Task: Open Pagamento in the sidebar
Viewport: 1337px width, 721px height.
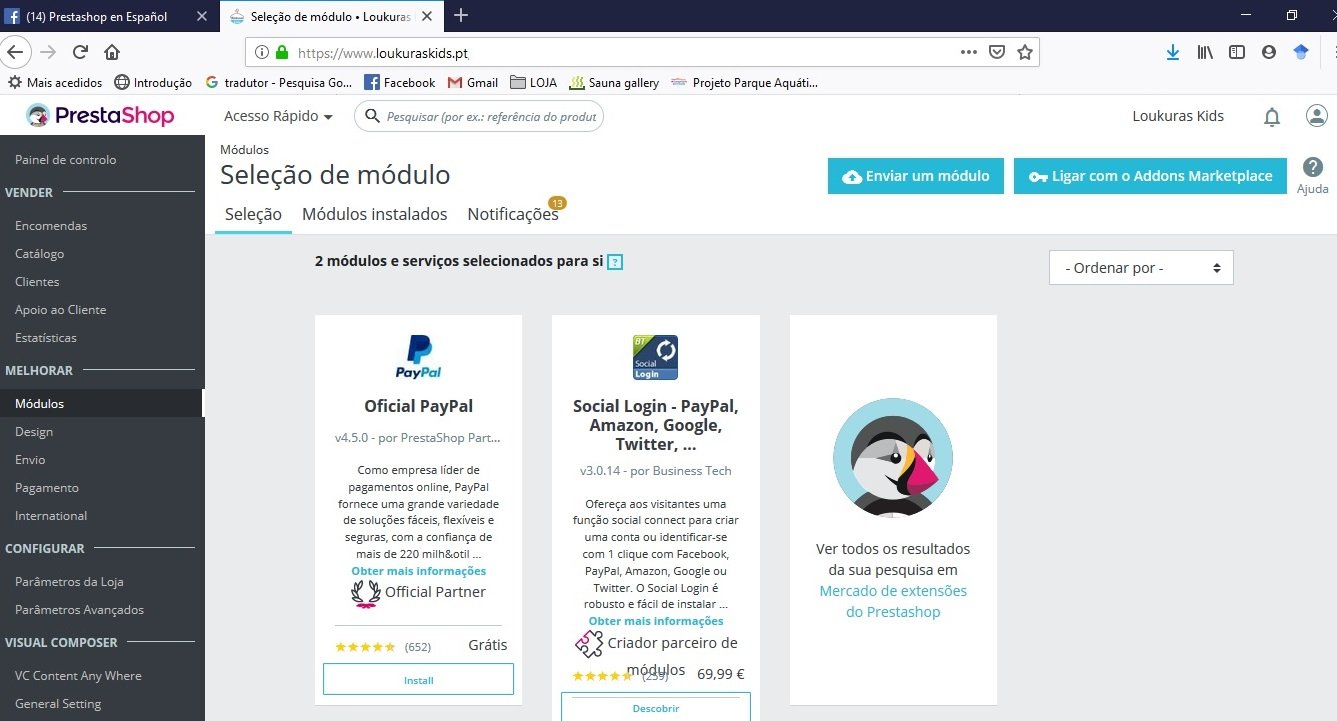Action: tap(47, 488)
